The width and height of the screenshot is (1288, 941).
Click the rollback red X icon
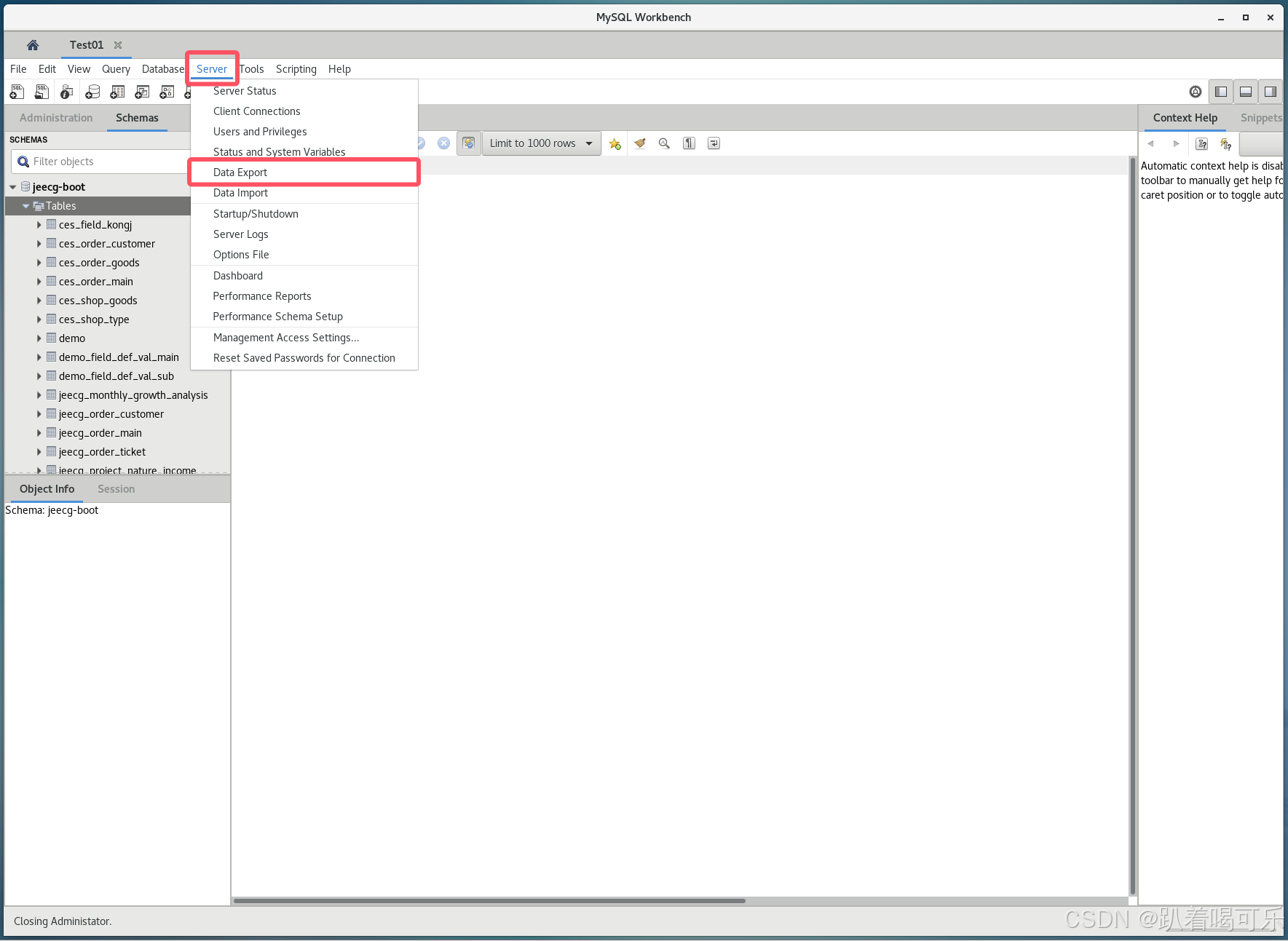pos(443,143)
